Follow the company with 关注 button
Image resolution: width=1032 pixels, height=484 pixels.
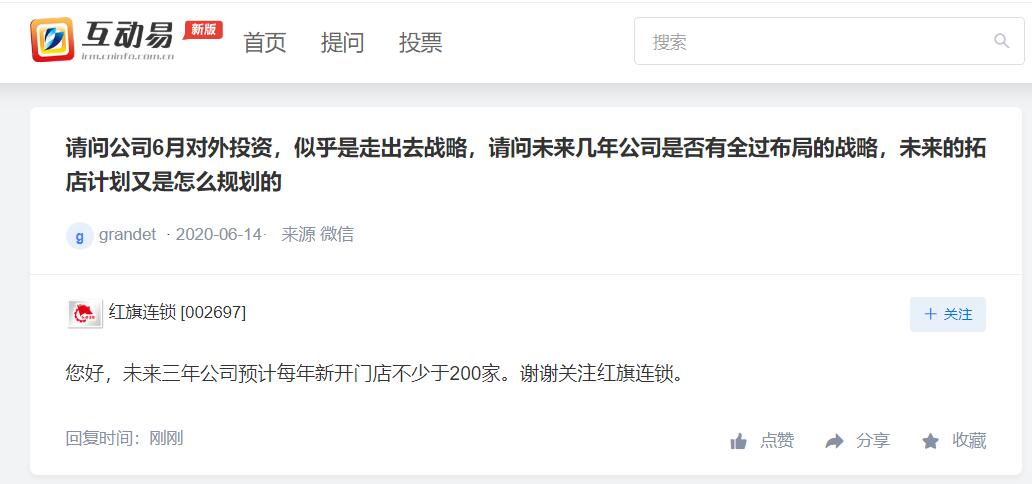[x=948, y=314]
